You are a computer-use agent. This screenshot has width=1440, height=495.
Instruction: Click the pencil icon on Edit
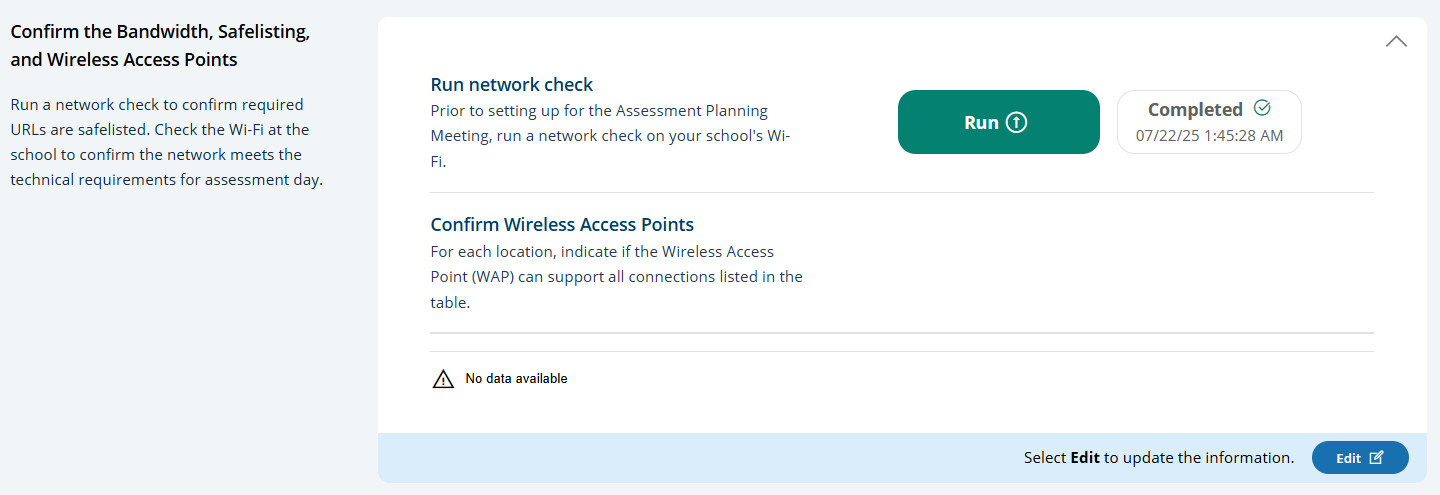1377,458
